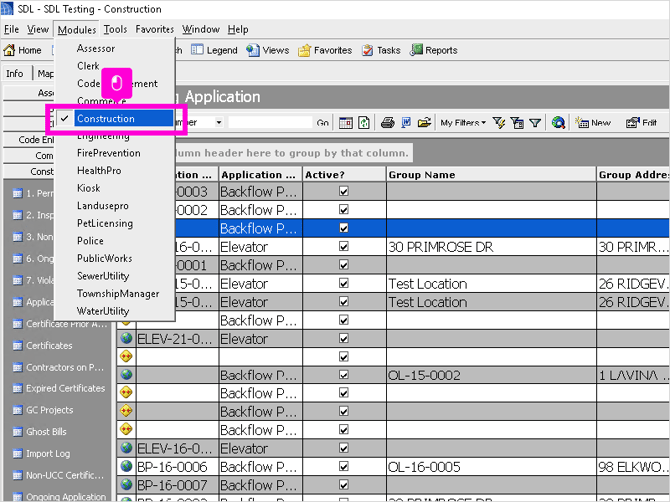Toggle Active checkbox for OL-15-0002 row

tap(344, 375)
